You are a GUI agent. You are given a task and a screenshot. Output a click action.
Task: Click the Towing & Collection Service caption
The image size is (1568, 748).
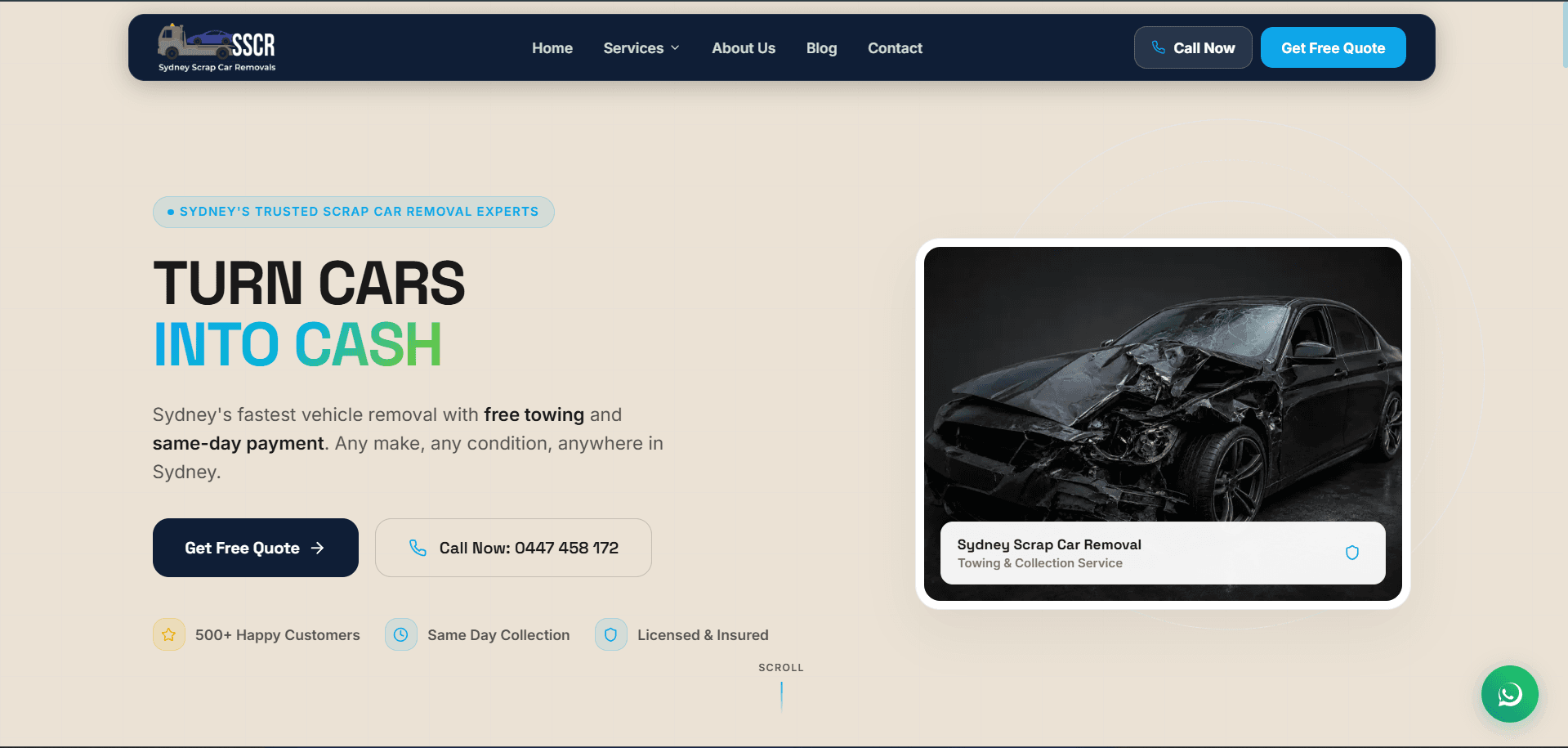[1039, 563]
